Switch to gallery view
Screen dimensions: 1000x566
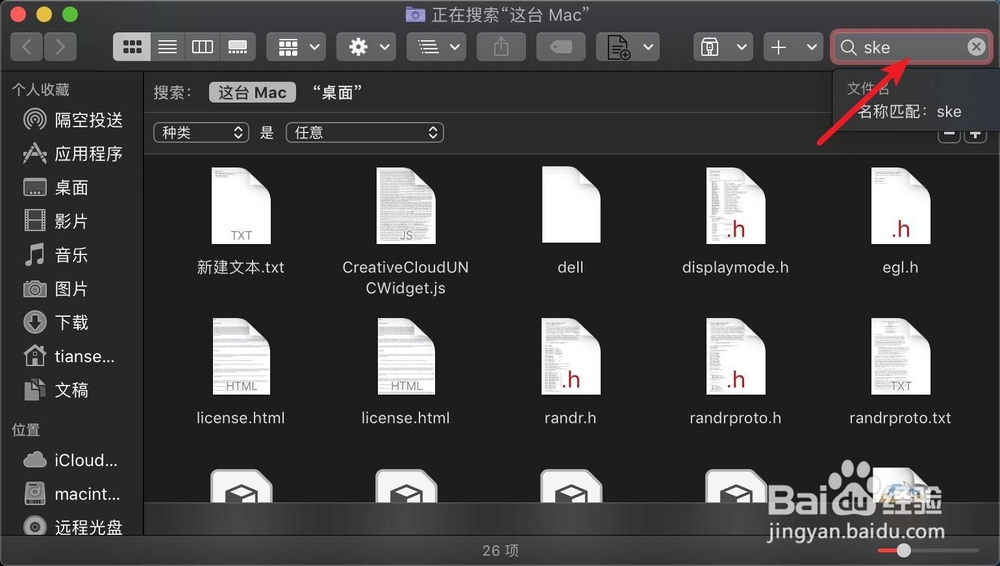pos(238,47)
